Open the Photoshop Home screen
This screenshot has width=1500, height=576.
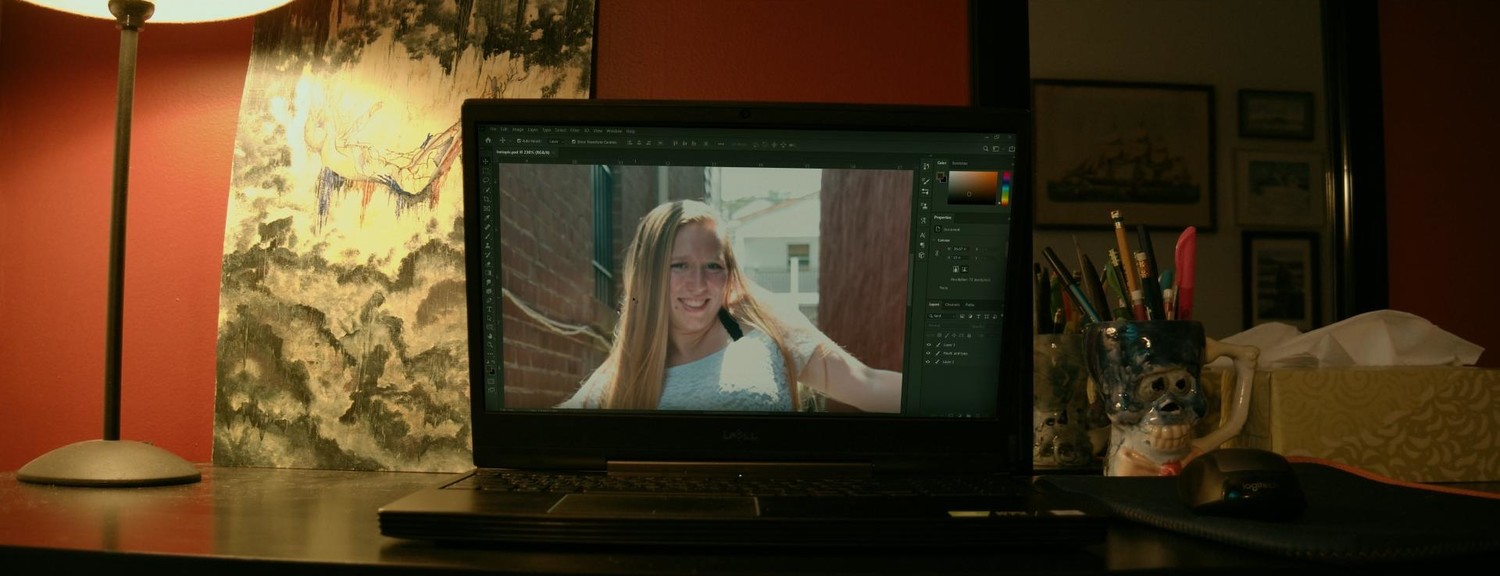(488, 141)
